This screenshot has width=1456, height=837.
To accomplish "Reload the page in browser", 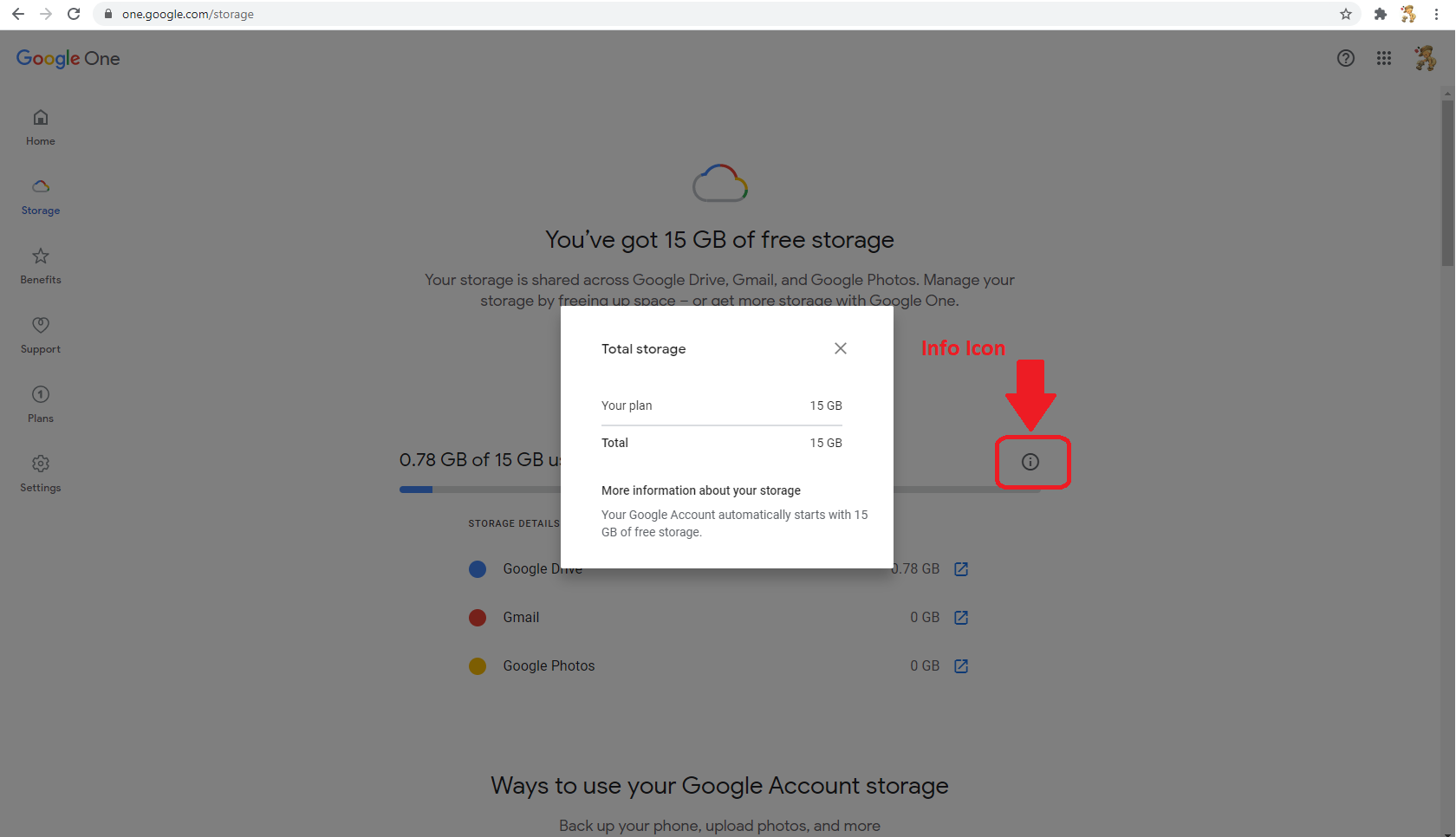I will tap(74, 14).
